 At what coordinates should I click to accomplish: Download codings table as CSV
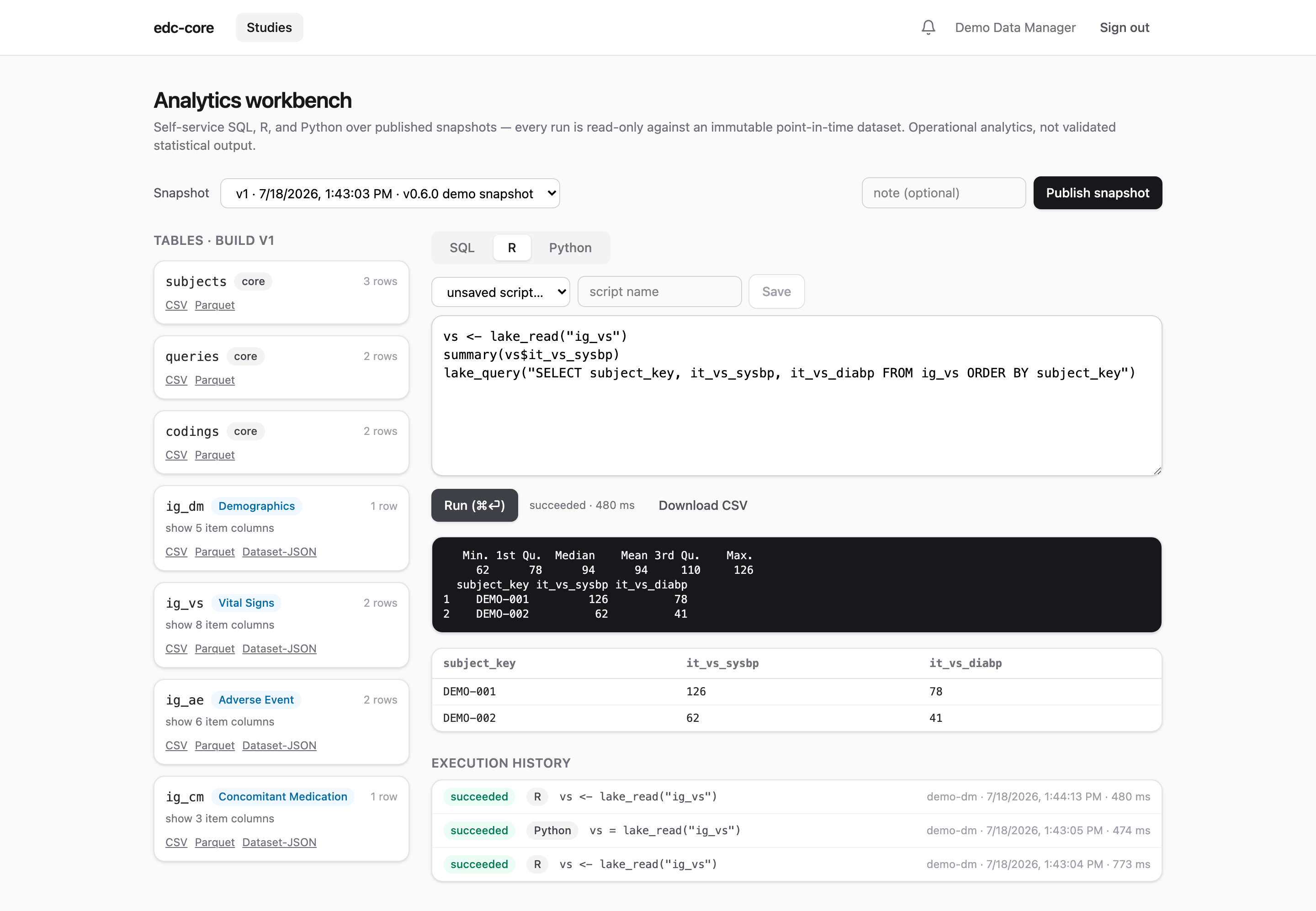[x=176, y=455]
